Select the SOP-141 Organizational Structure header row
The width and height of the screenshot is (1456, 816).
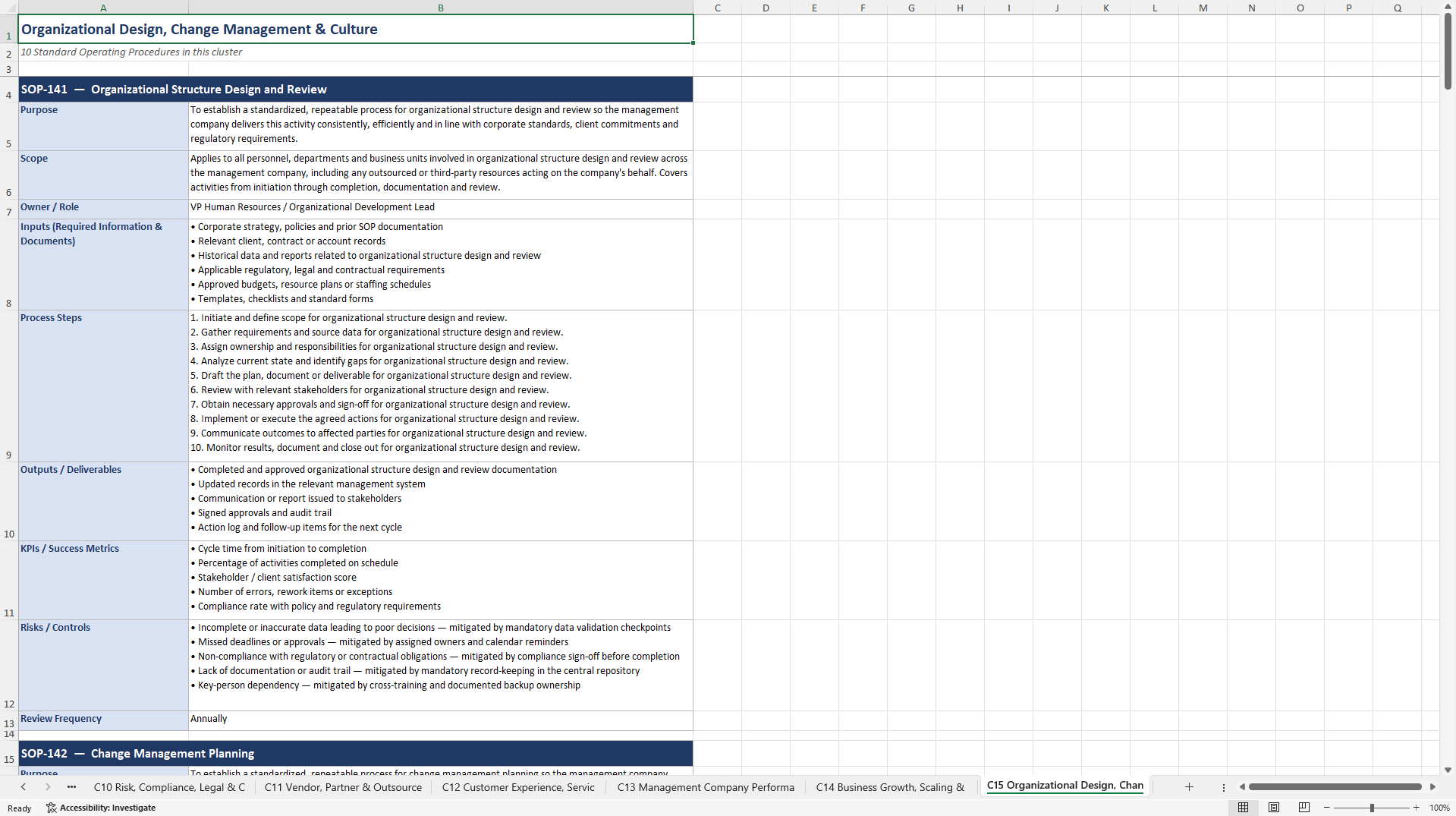(356, 89)
